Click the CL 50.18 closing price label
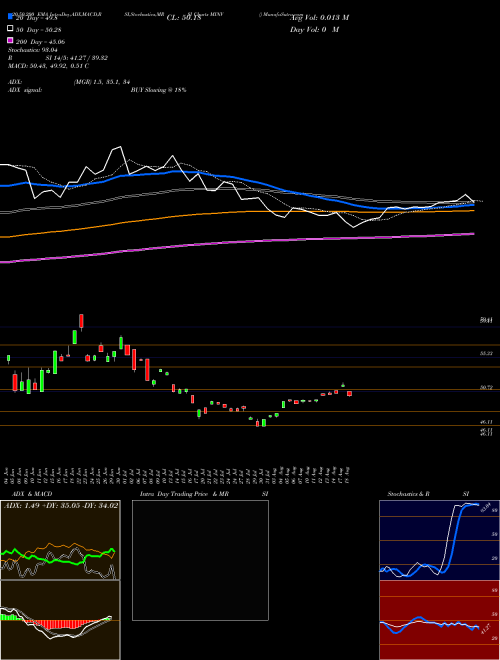The image size is (500, 660). tap(184, 18)
